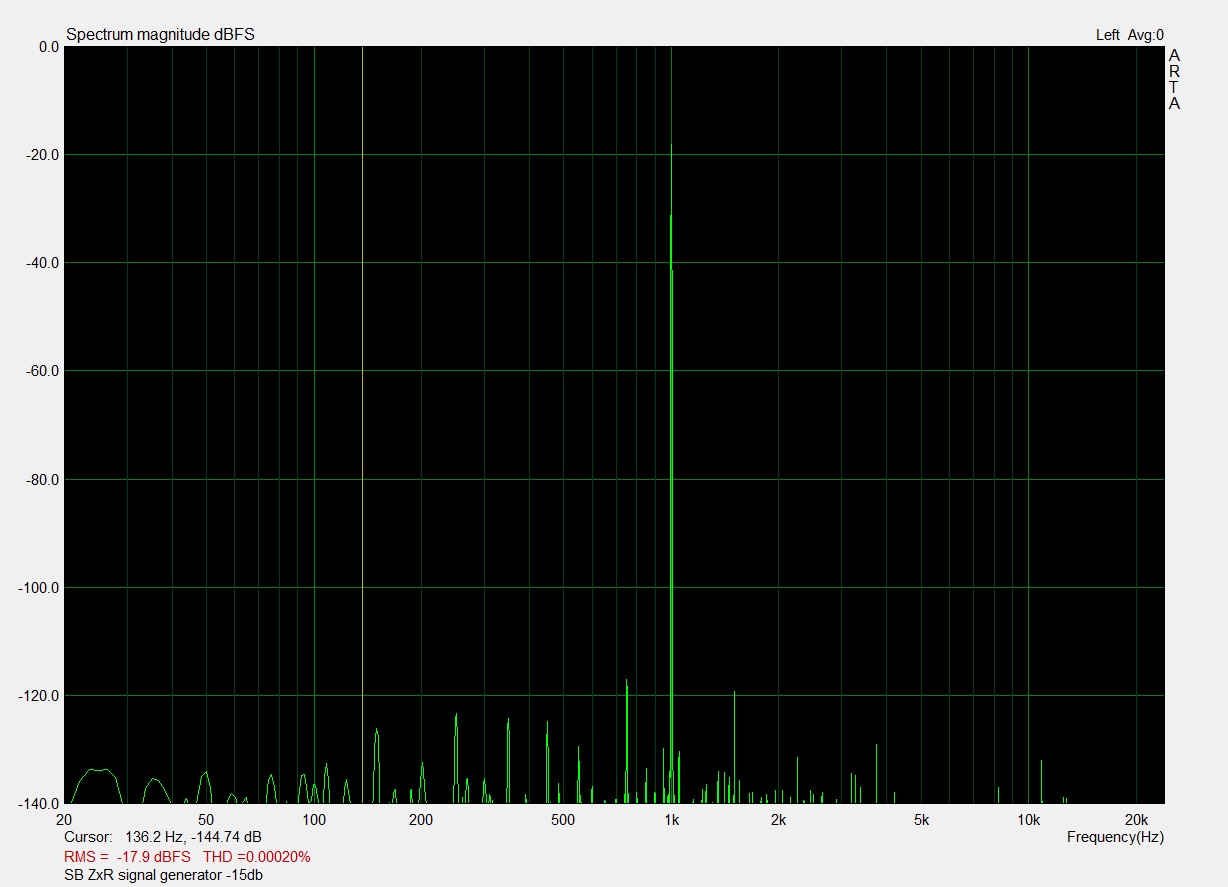
Task: Click the 1k x-axis label
Action: [x=671, y=820]
